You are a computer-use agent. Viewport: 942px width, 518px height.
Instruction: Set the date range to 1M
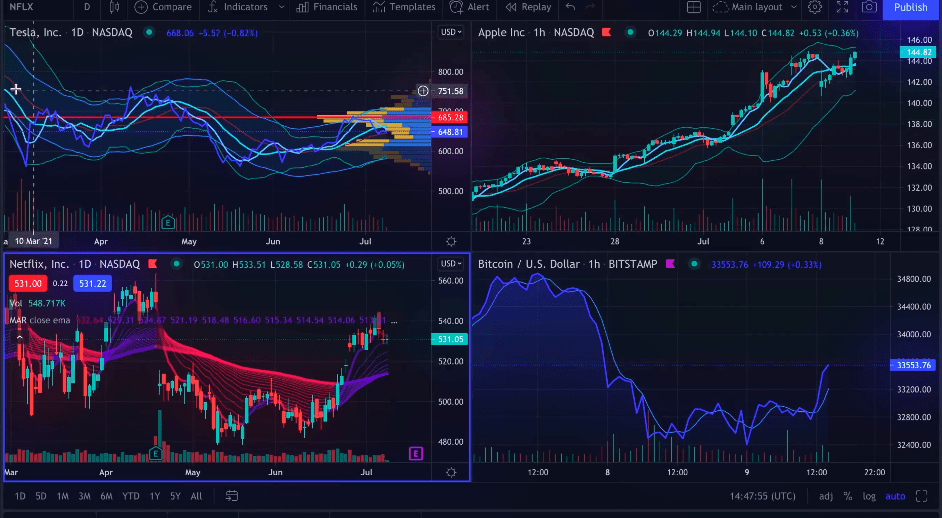(x=62, y=496)
